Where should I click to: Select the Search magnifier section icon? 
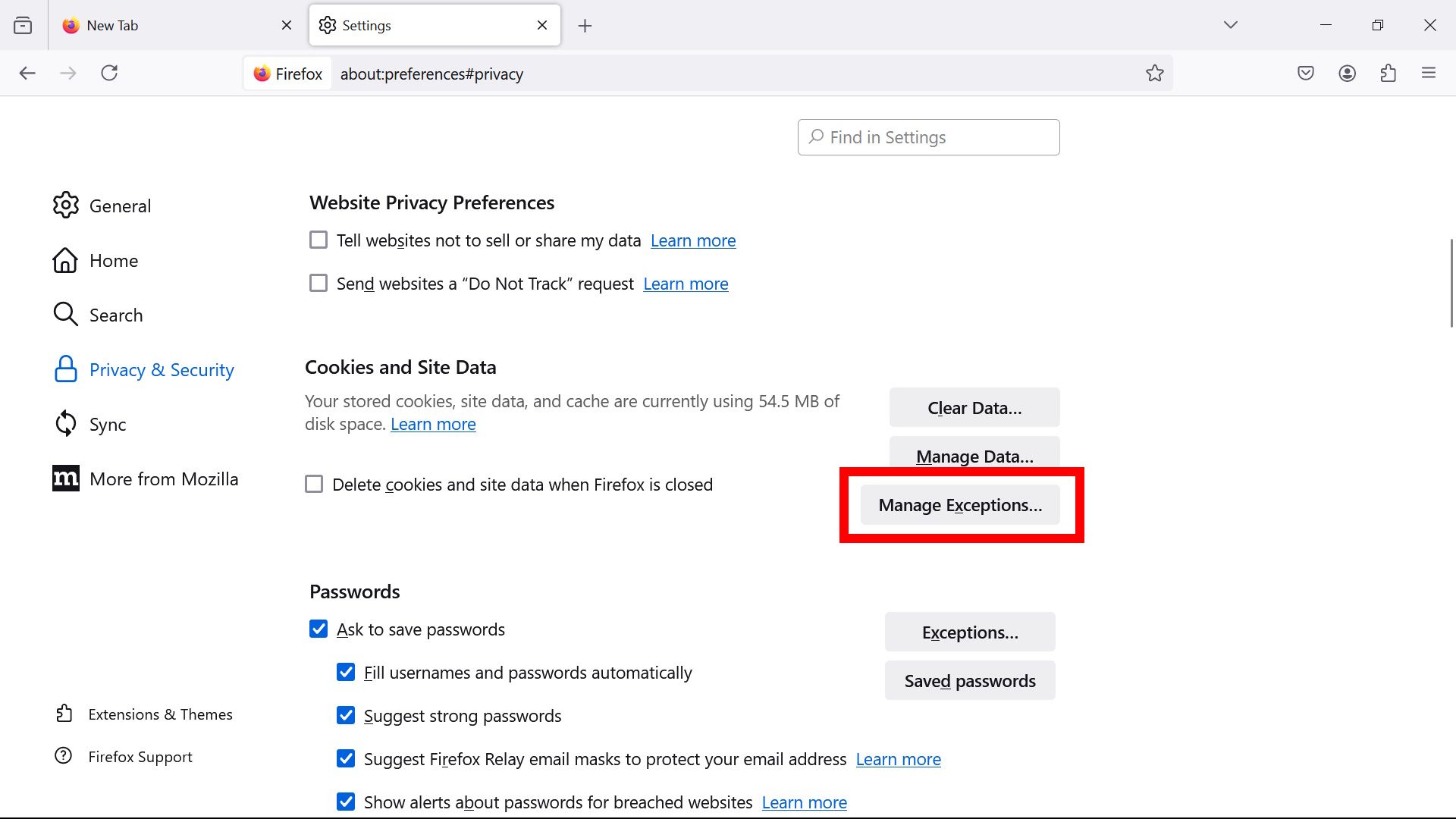click(x=66, y=314)
